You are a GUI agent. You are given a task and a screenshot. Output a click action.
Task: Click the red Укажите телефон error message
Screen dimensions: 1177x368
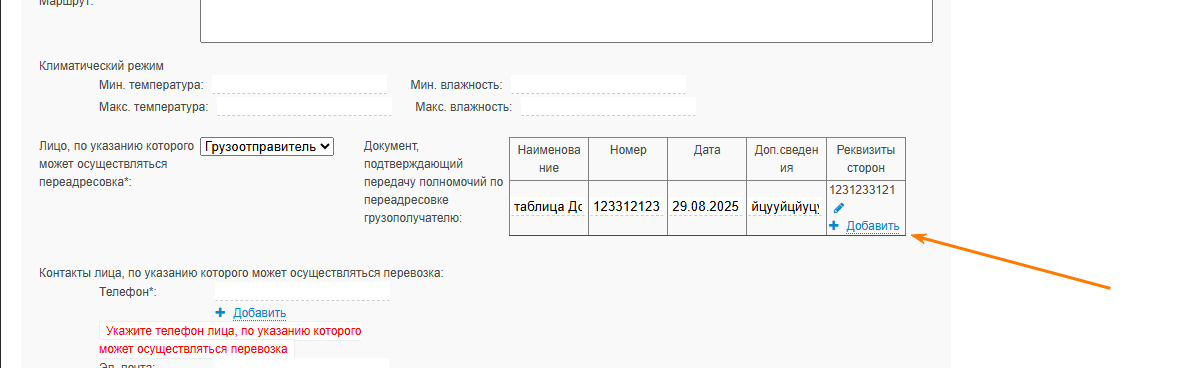click(231, 340)
